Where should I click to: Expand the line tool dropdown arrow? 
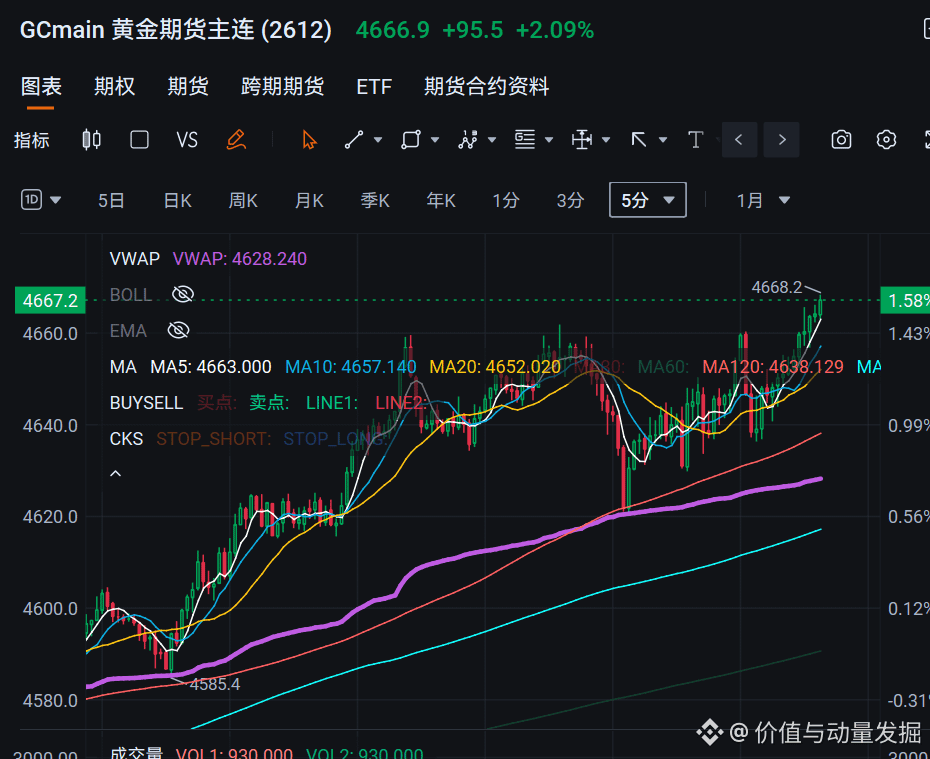[378, 140]
